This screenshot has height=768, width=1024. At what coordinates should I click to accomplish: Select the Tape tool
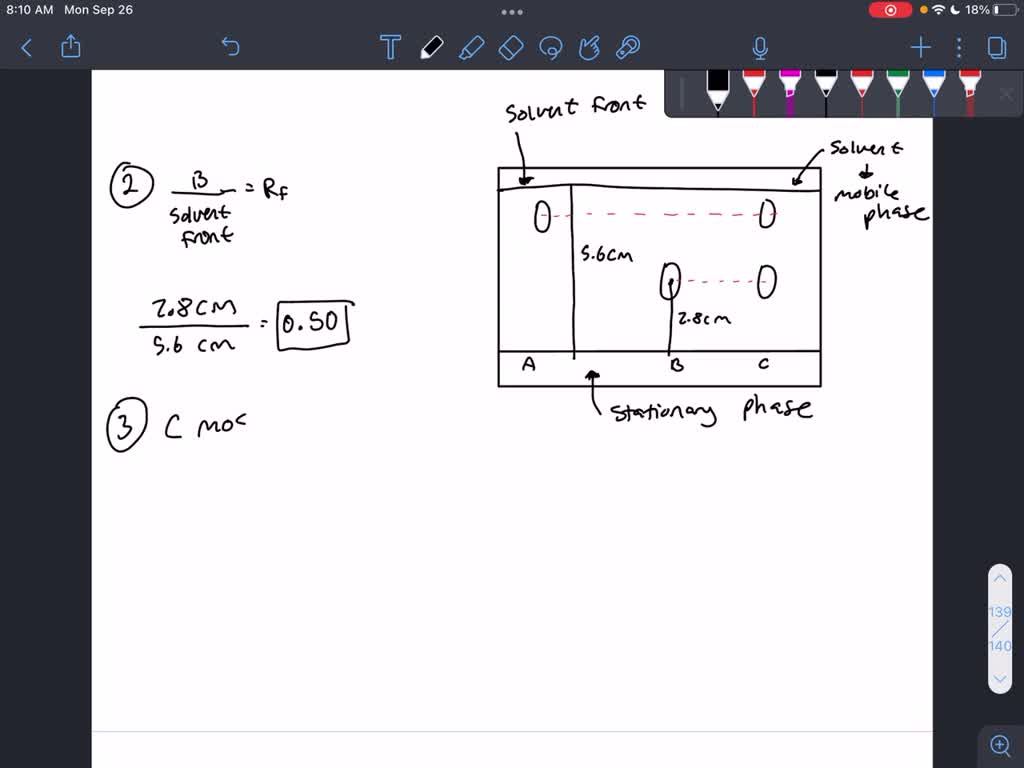[628, 48]
